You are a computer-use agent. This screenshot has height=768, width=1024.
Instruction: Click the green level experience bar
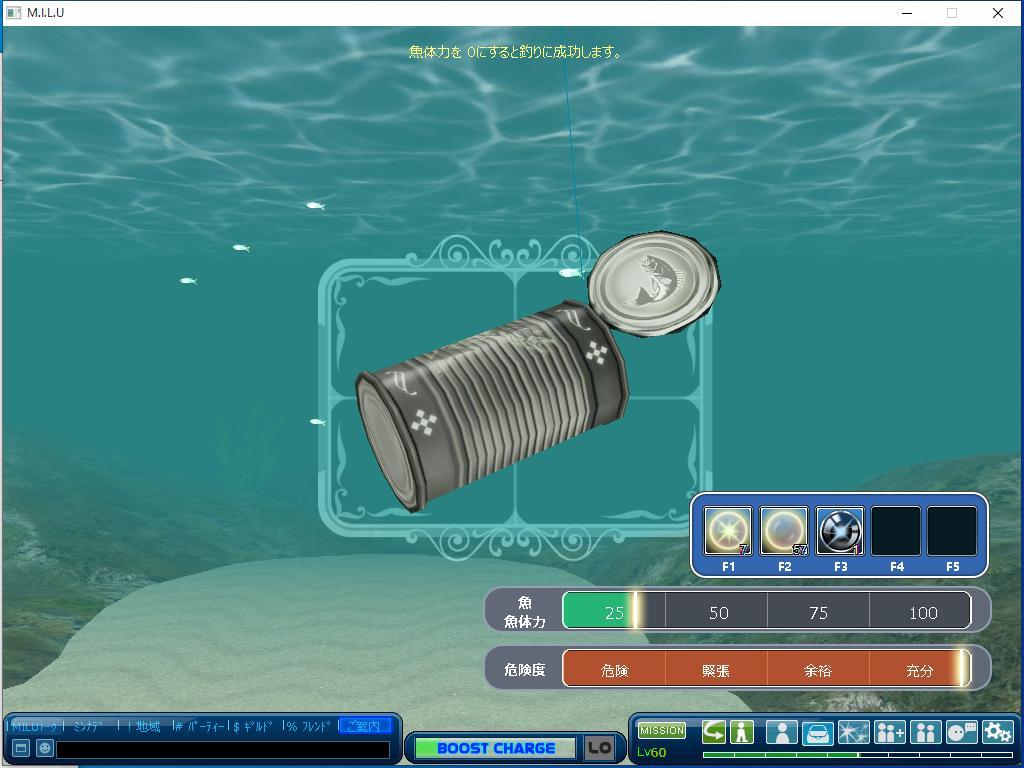857,755
